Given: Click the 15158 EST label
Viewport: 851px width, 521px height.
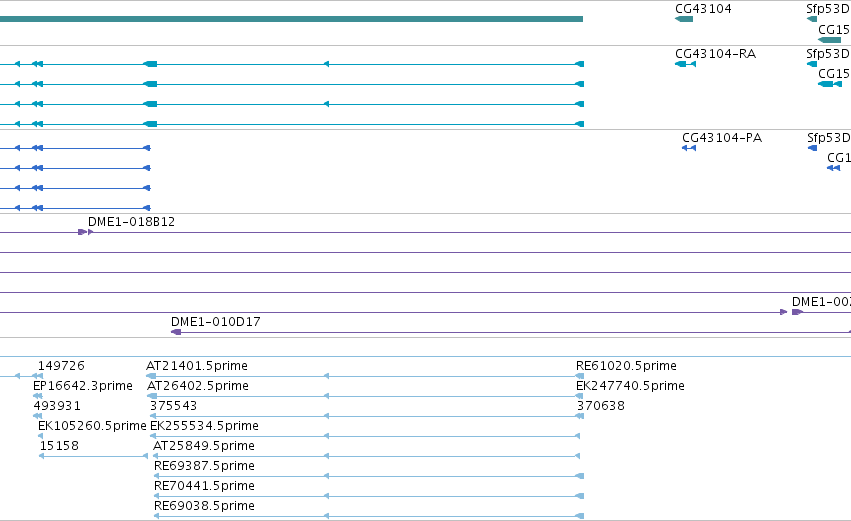Looking at the screenshot, I should pos(59,446).
